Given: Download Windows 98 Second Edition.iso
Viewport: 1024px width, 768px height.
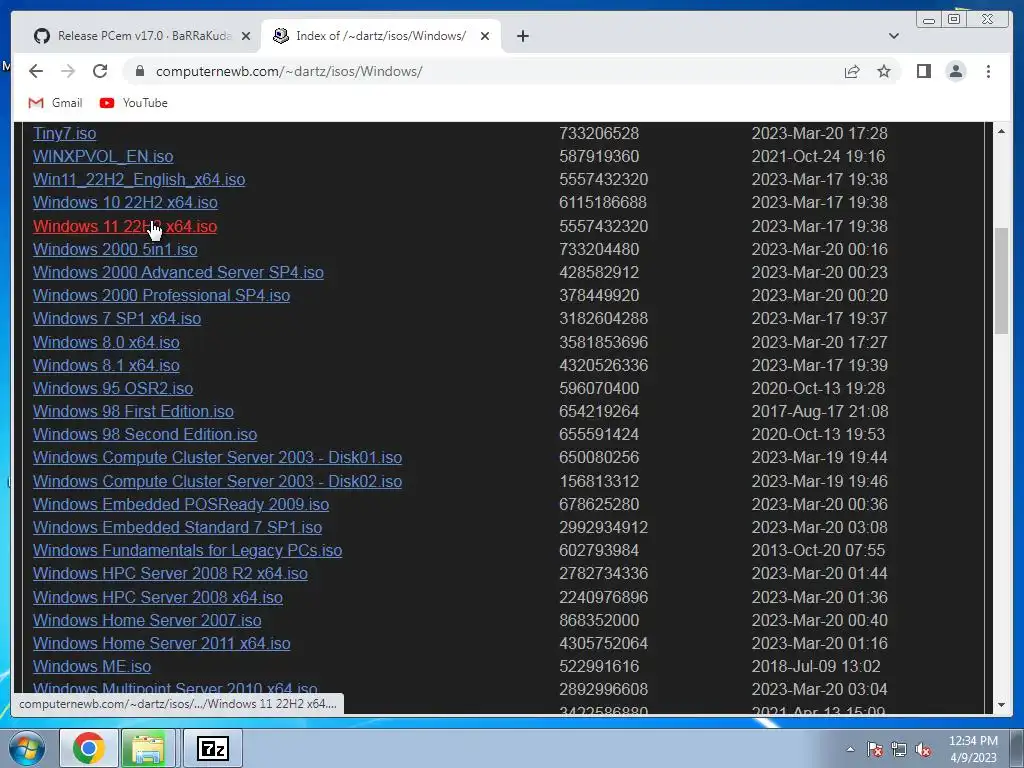Looking at the screenshot, I should click(145, 434).
